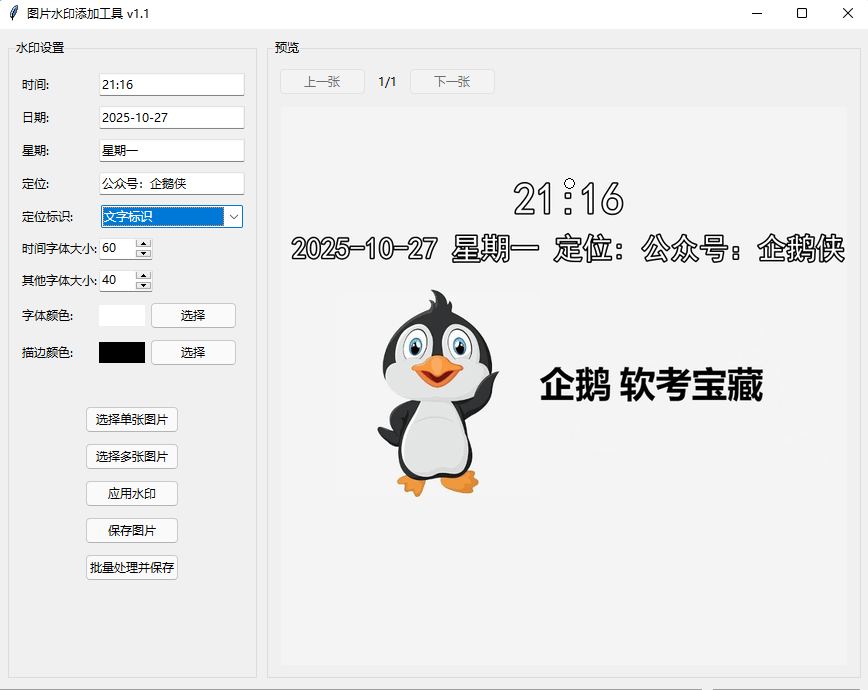Open the 定位标识 dropdown list
The image size is (868, 690).
(x=233, y=216)
